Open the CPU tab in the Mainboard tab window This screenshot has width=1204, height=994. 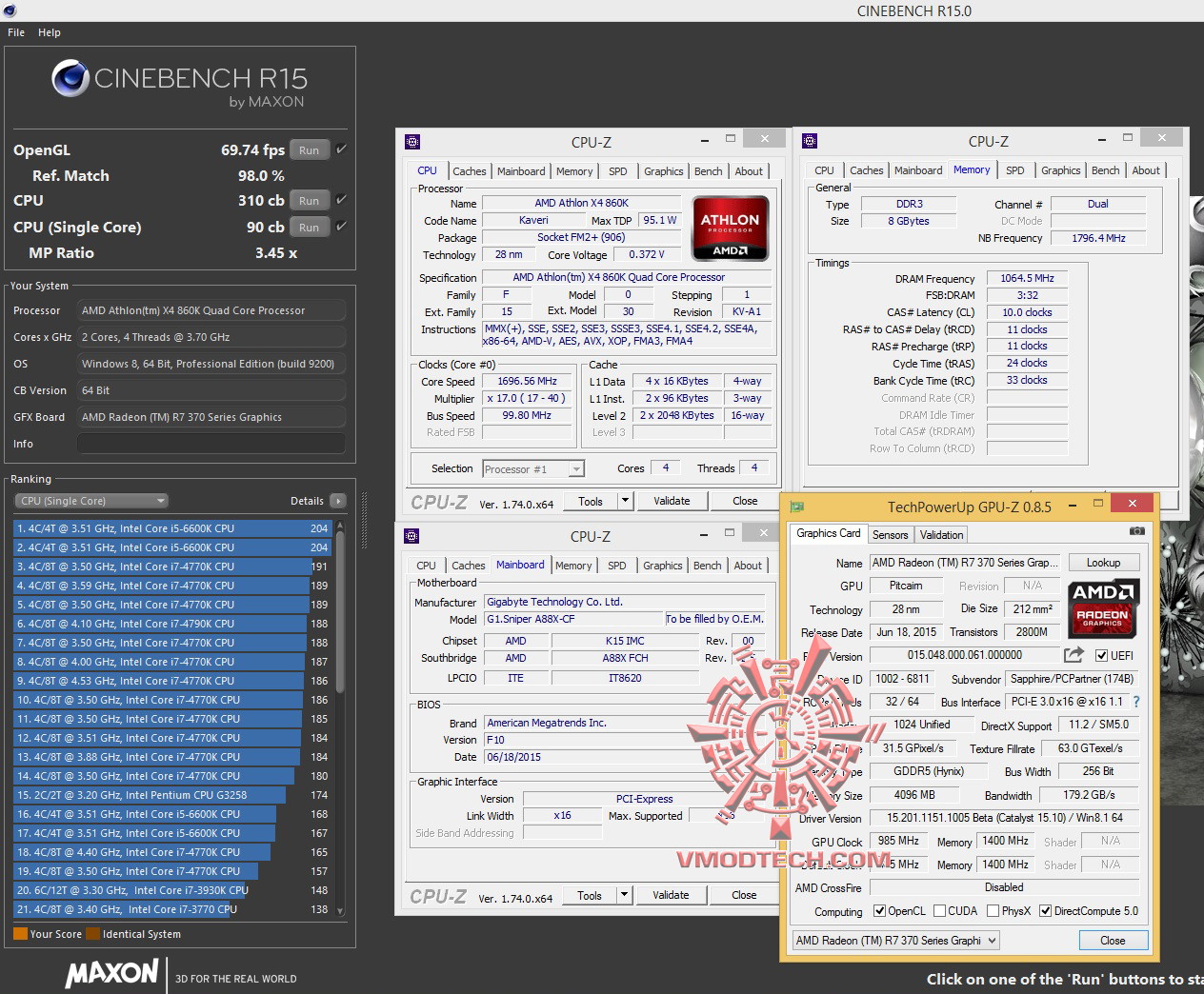click(x=427, y=566)
